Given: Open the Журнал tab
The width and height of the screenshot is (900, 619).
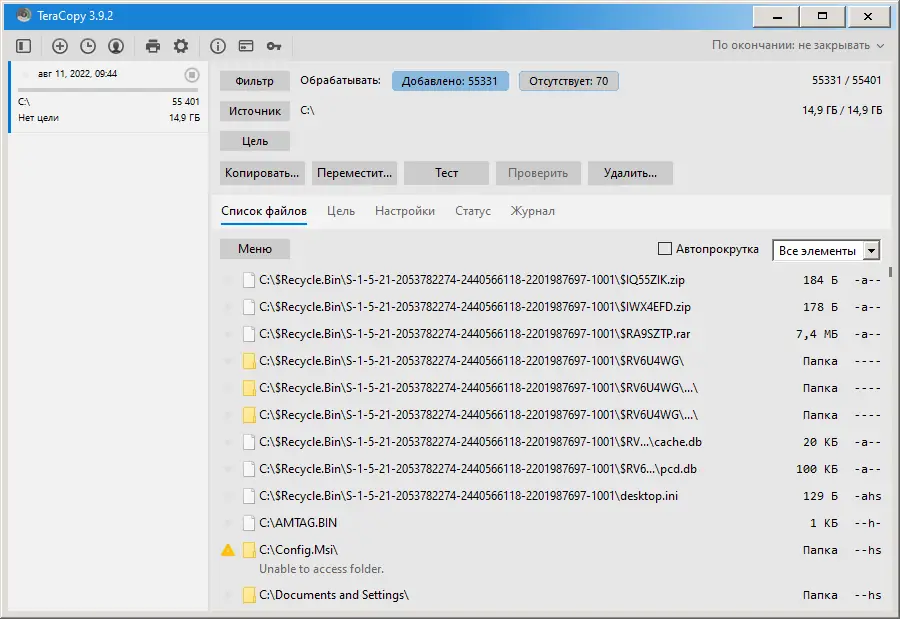Looking at the screenshot, I should tap(533, 211).
